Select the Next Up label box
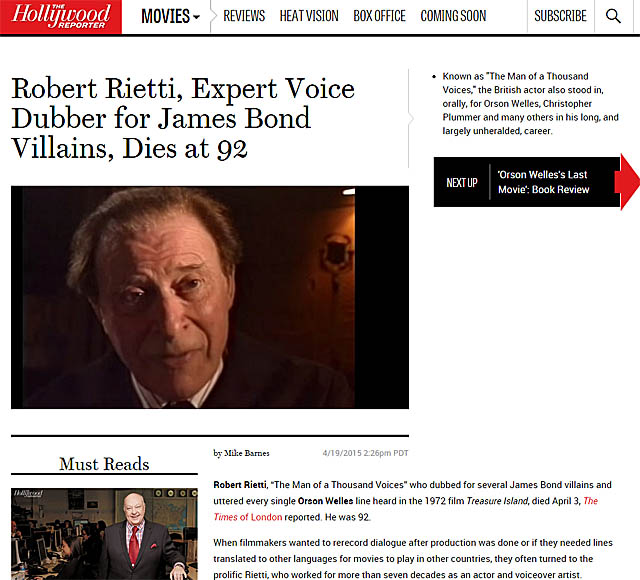640x580 pixels. (462, 182)
